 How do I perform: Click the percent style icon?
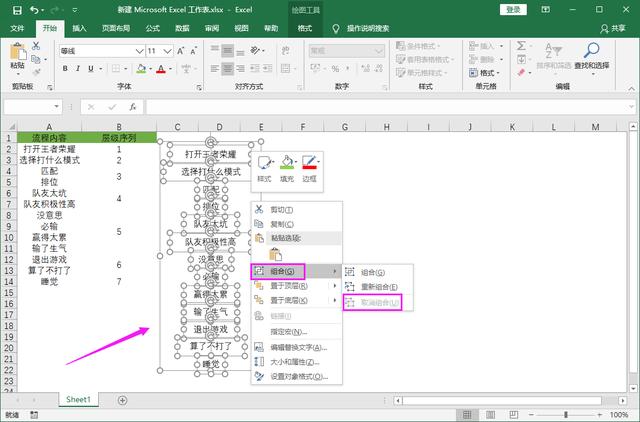click(335, 69)
